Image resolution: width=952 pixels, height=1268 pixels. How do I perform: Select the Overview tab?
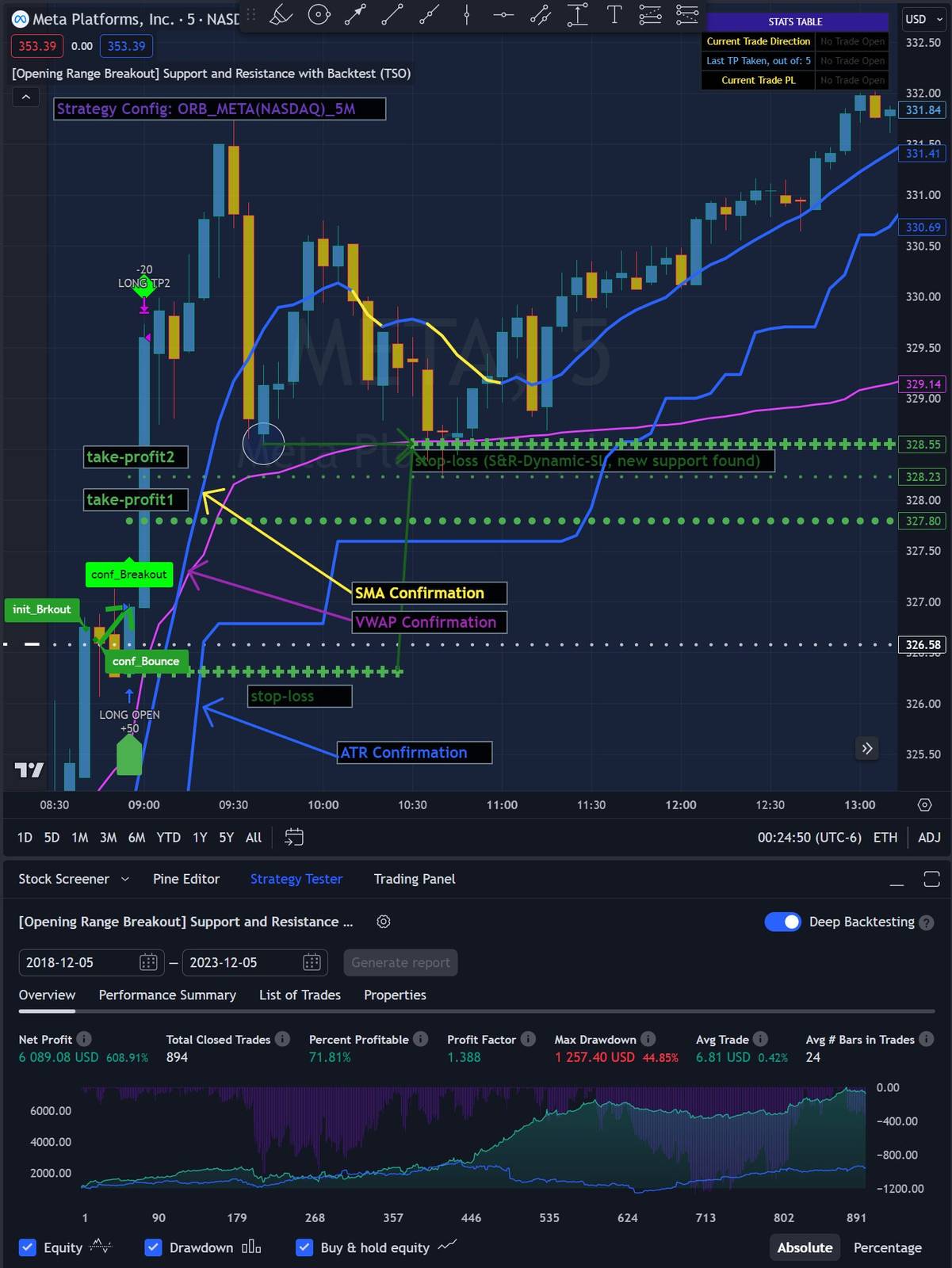pyautogui.click(x=47, y=995)
